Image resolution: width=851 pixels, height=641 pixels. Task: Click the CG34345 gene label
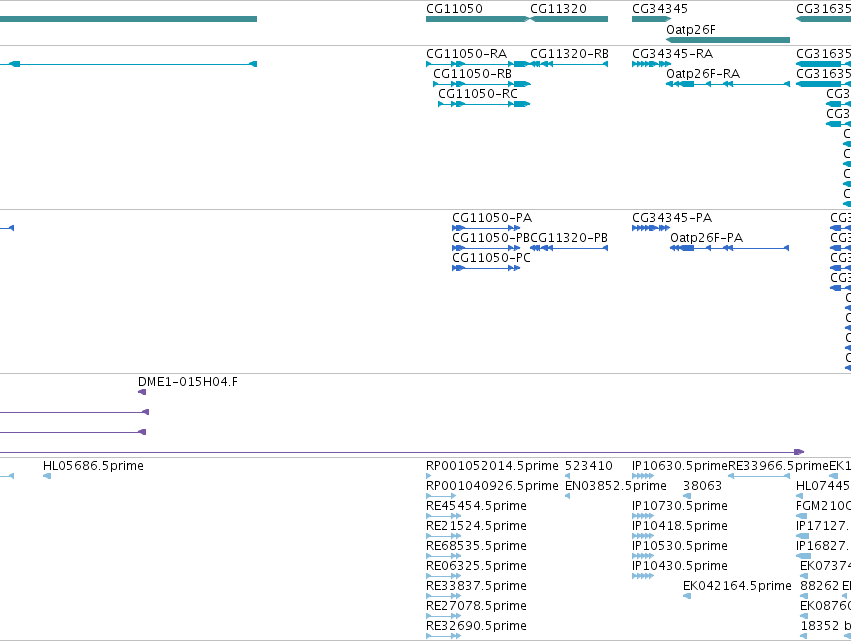pos(659,9)
